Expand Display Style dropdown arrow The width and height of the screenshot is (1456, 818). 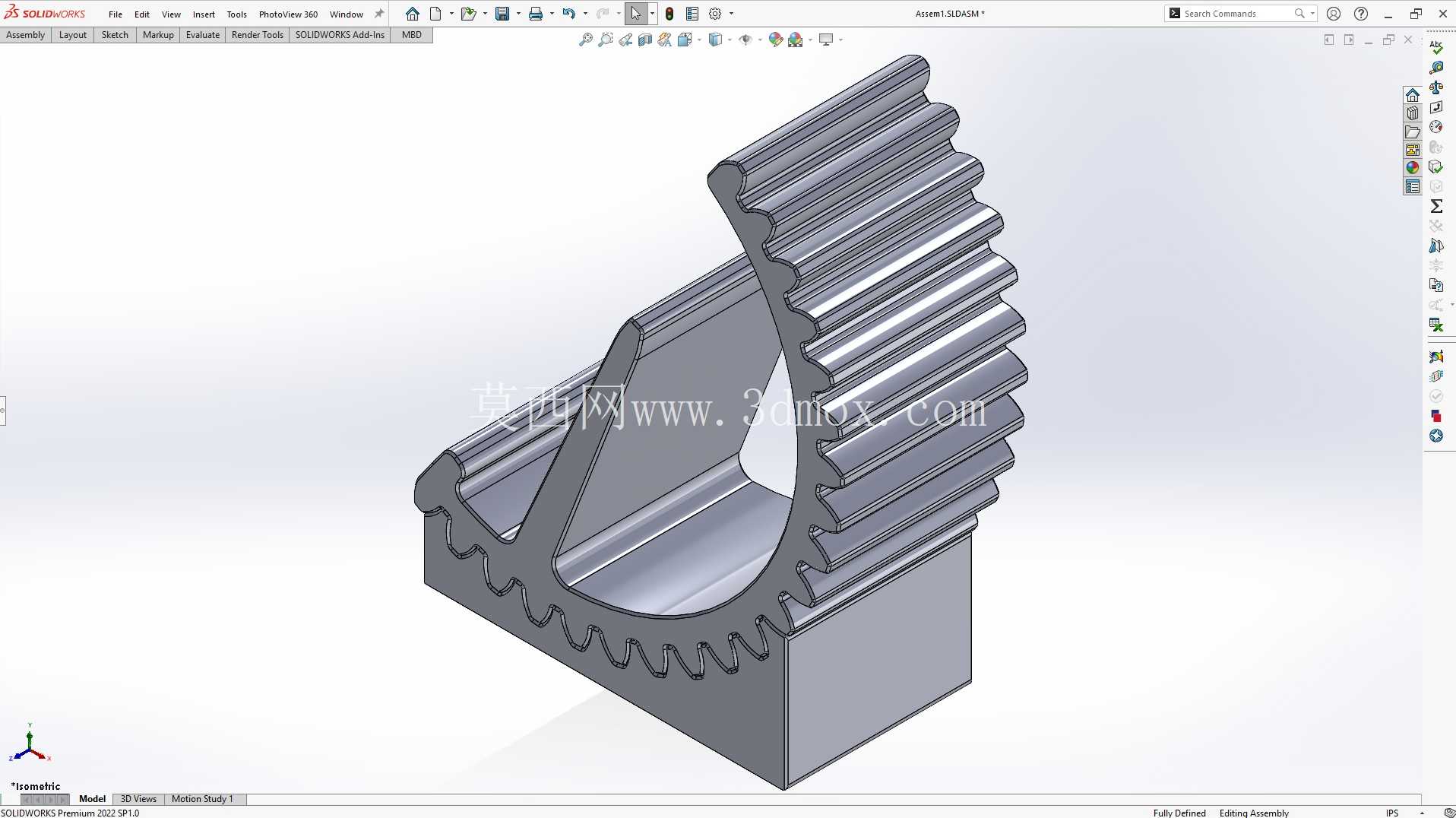tap(730, 40)
